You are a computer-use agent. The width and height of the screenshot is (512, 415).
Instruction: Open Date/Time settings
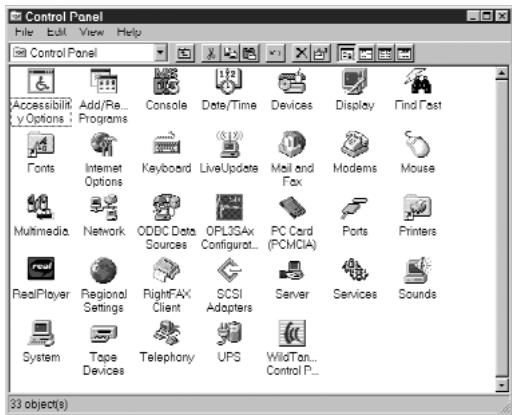[x=229, y=81]
